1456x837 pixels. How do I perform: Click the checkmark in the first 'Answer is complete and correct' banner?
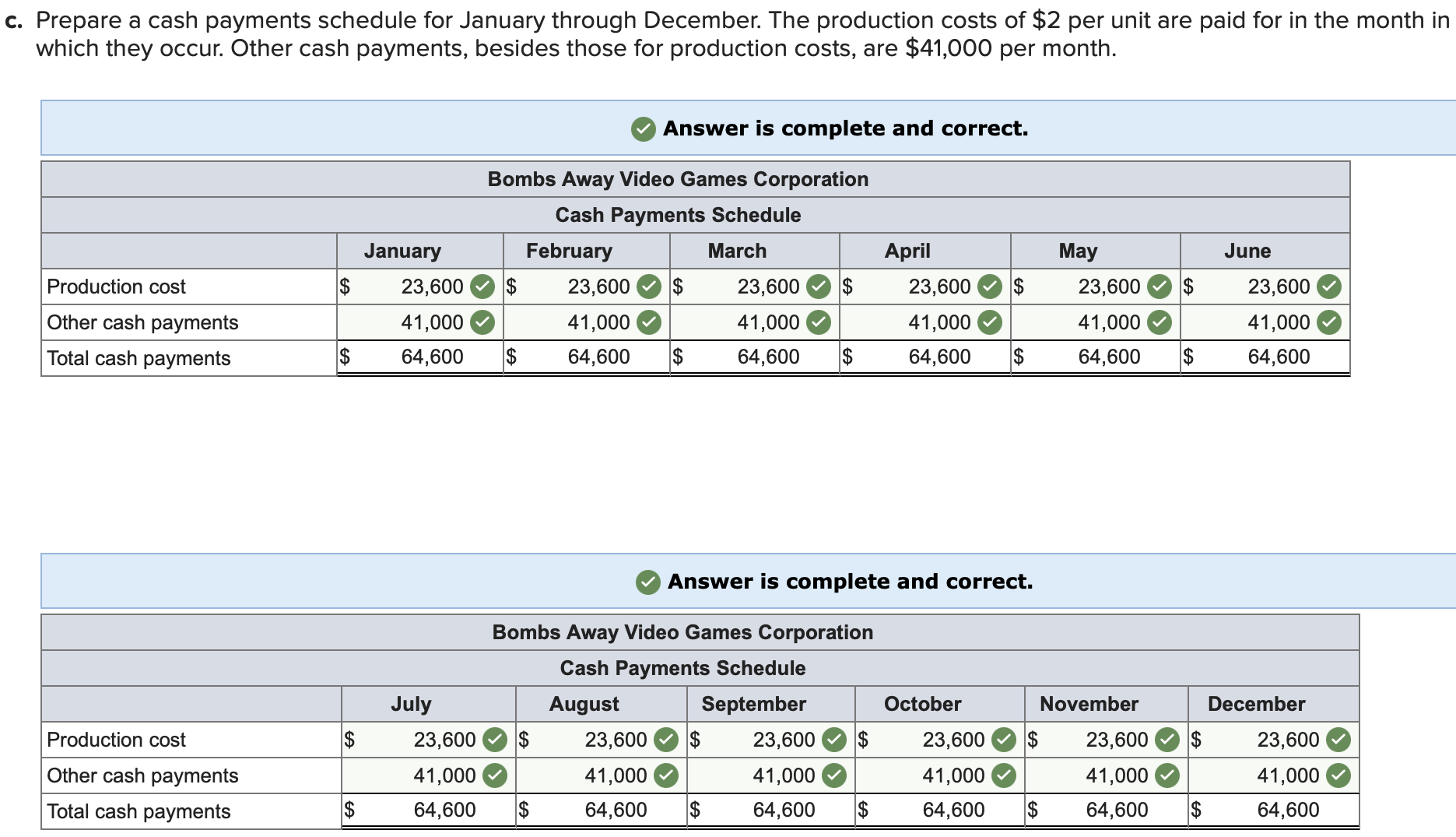[x=642, y=128]
